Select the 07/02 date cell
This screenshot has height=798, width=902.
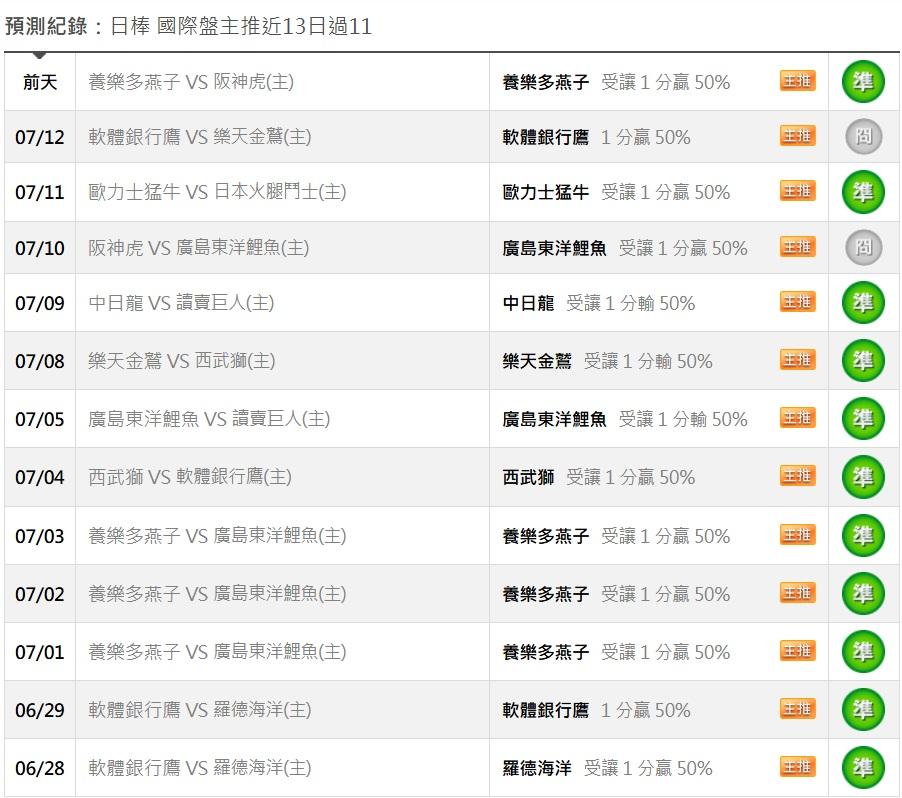(x=40, y=594)
